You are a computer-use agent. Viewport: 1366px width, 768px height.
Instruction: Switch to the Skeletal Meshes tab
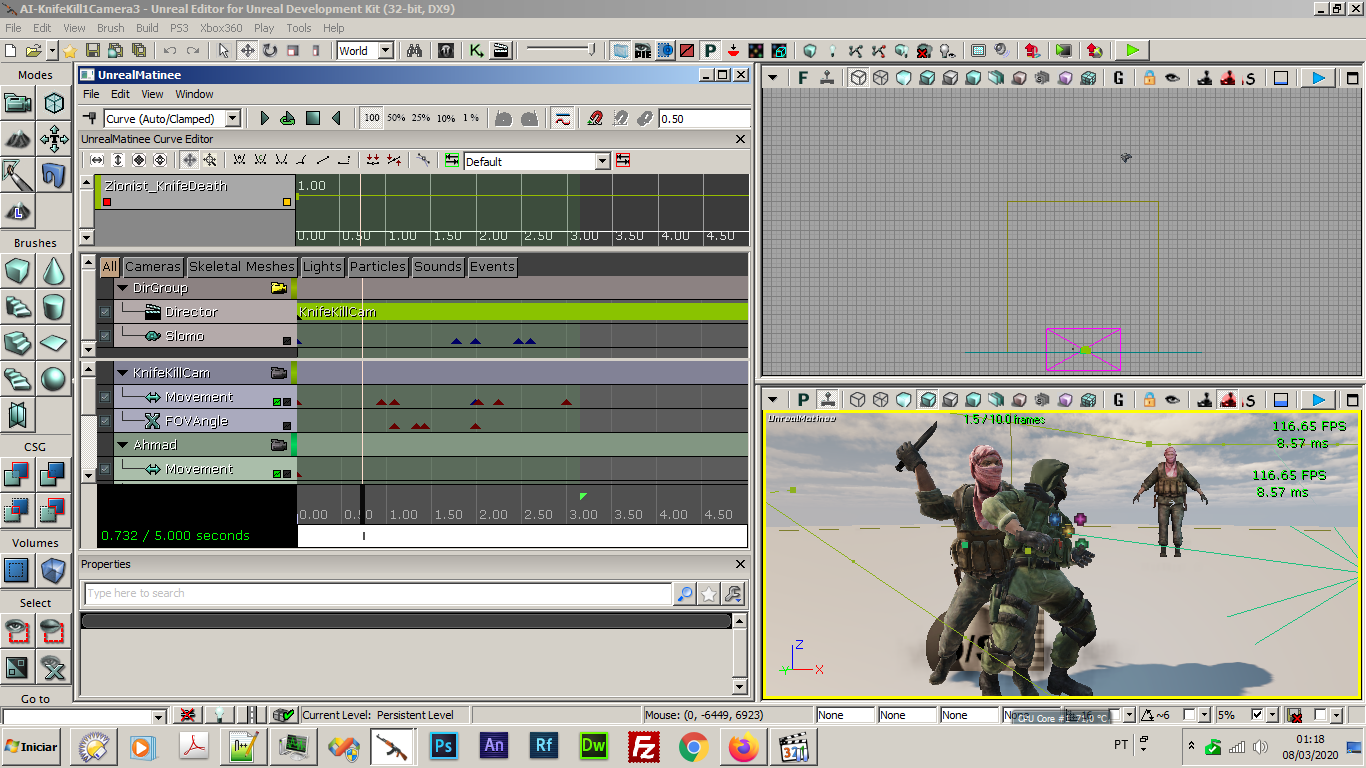point(242,266)
